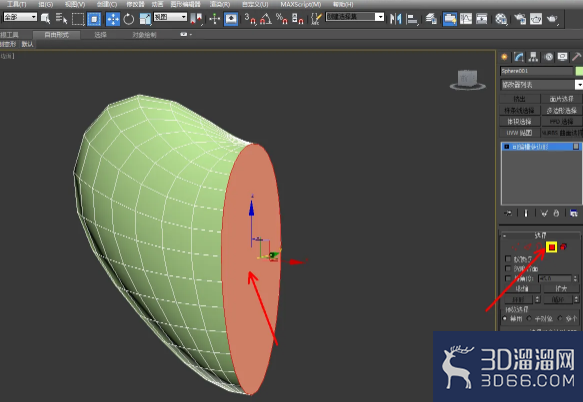Image resolution: width=583 pixels, height=402 pixels.
Task: Open the MAXScript (M) menu
Action: (301, 4)
